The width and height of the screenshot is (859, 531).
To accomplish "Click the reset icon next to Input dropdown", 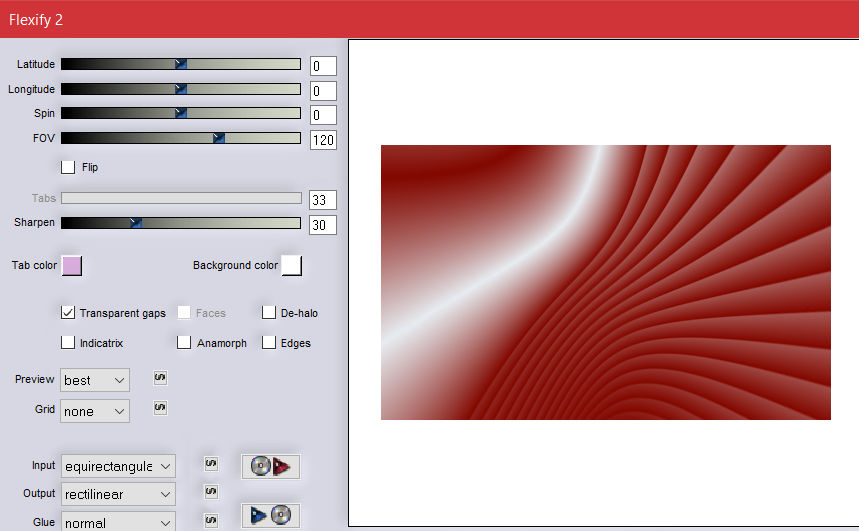I will 211,464.
